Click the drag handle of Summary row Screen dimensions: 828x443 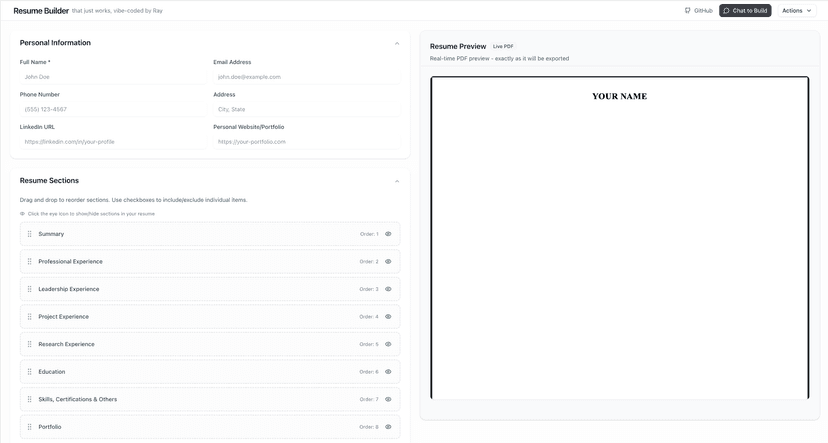pyautogui.click(x=30, y=234)
